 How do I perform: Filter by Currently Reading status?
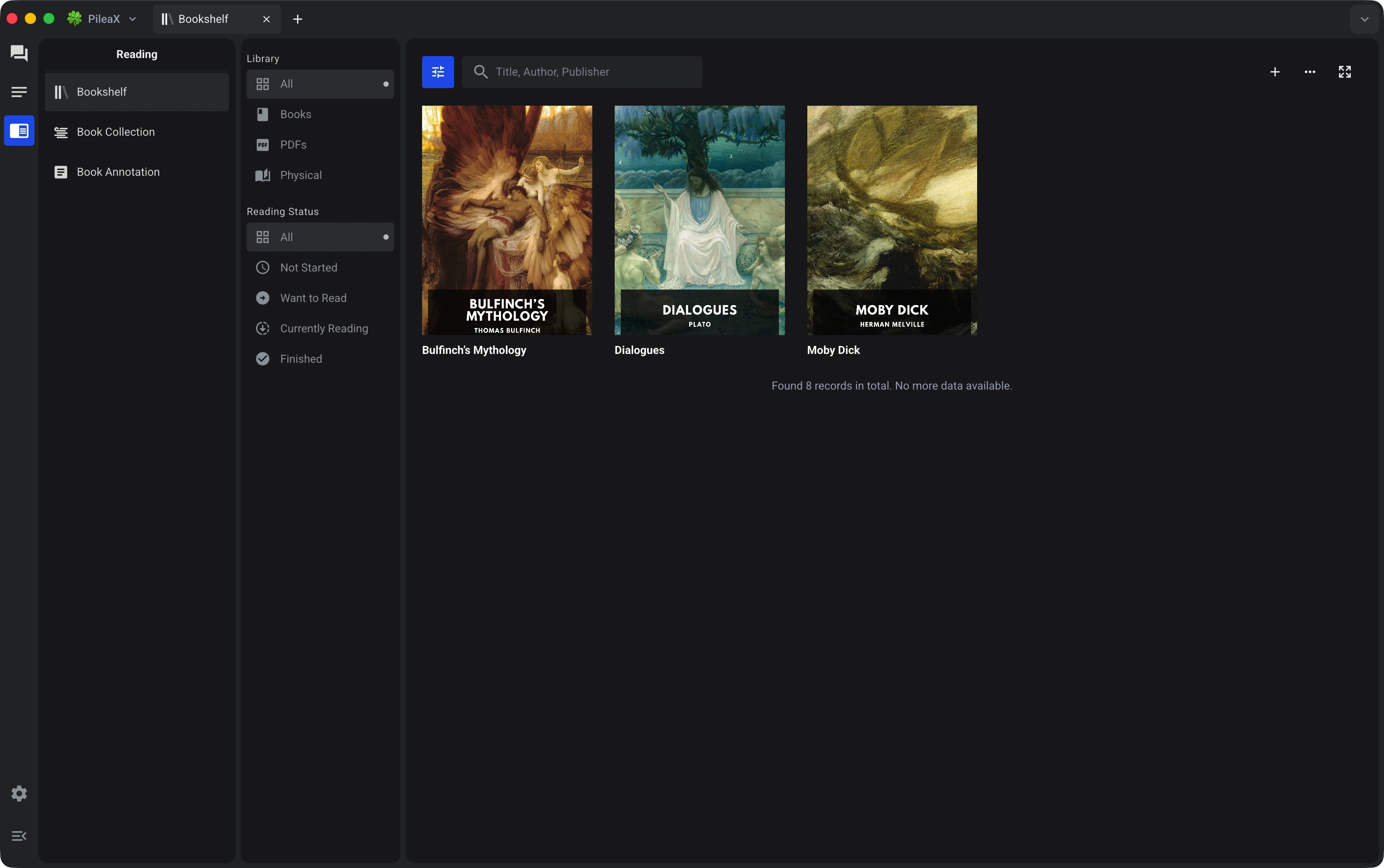point(320,328)
